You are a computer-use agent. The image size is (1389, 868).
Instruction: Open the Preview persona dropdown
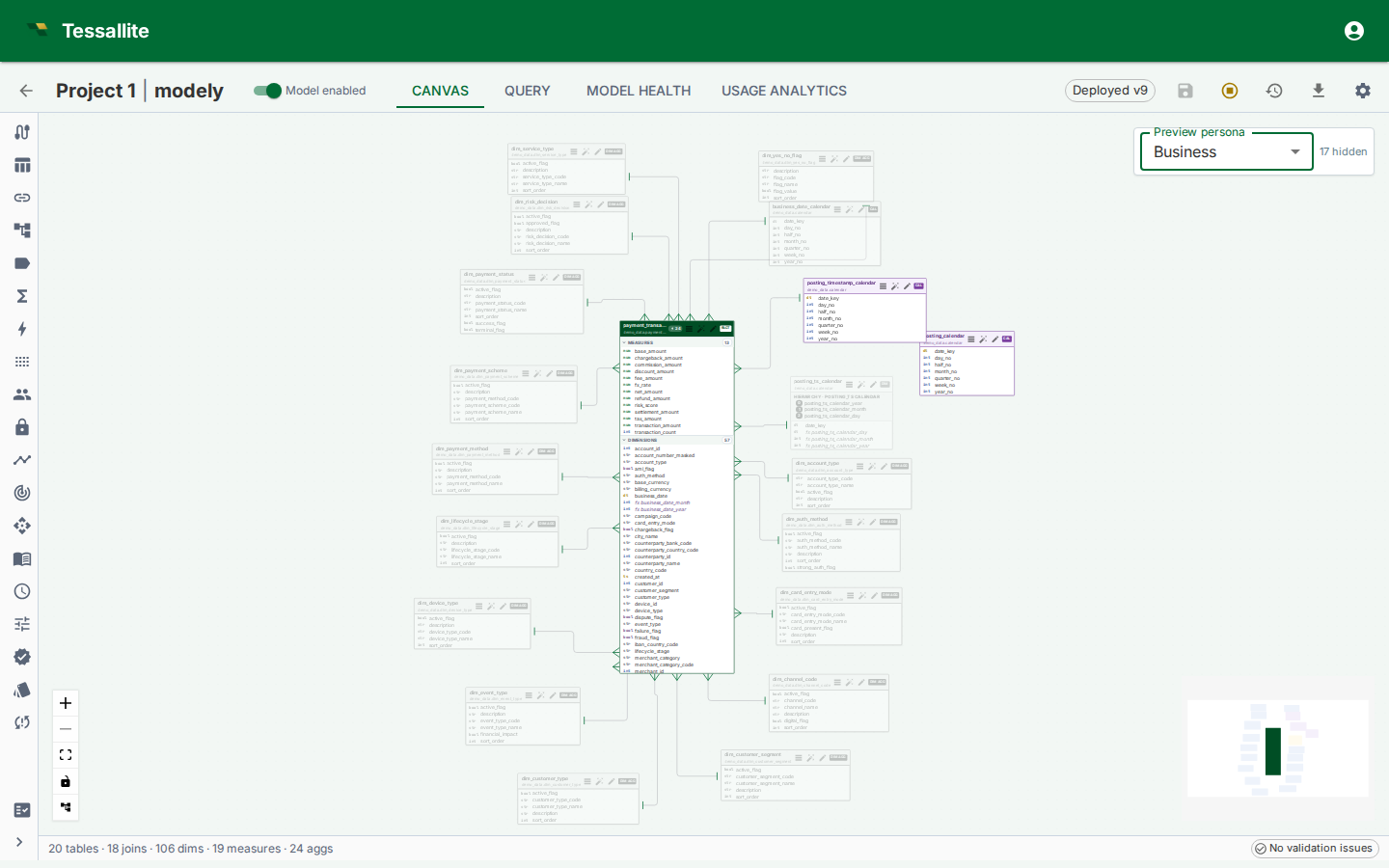(x=1227, y=151)
